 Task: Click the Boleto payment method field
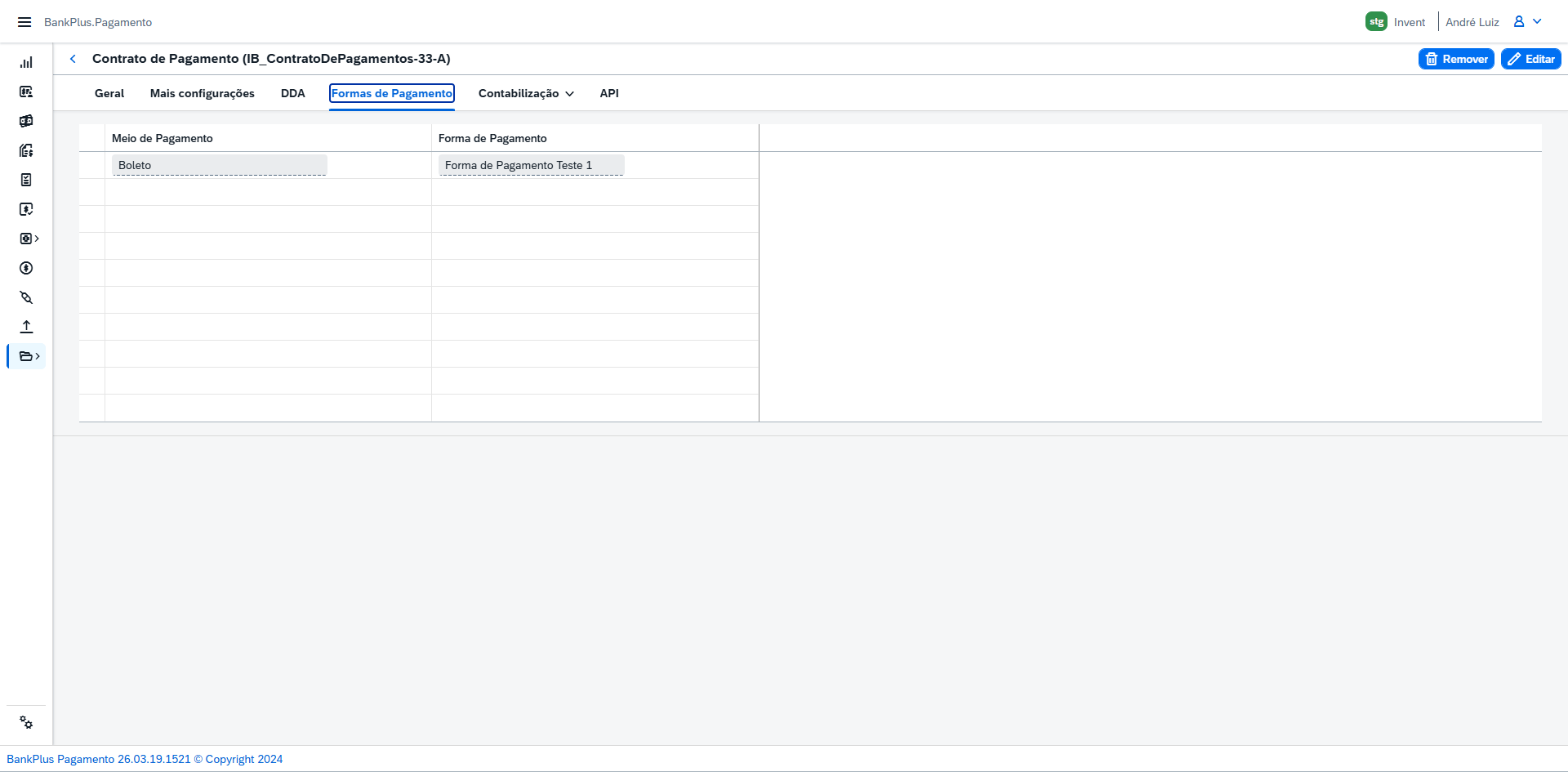tap(219, 165)
